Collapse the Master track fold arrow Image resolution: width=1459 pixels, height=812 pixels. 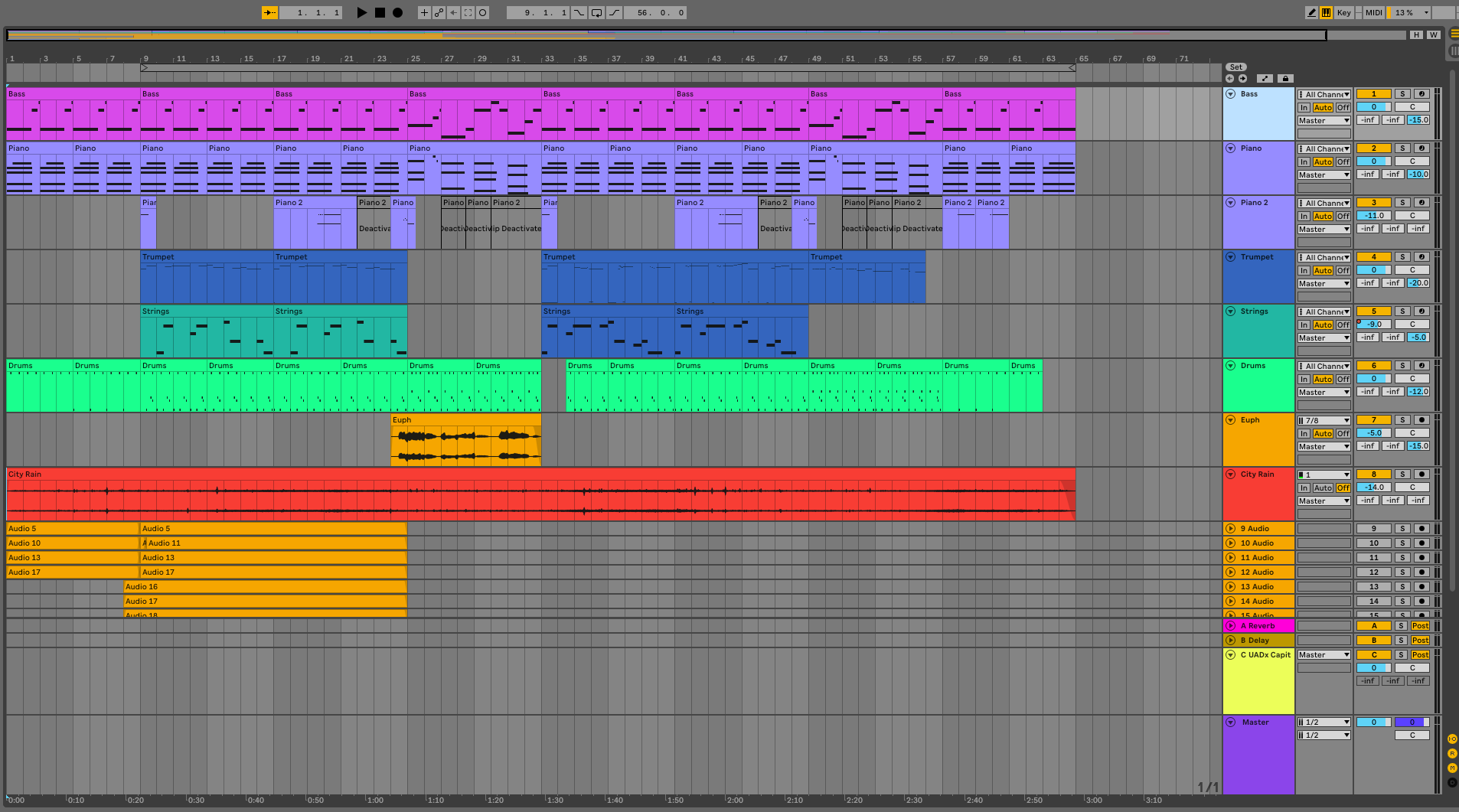[1231, 722]
